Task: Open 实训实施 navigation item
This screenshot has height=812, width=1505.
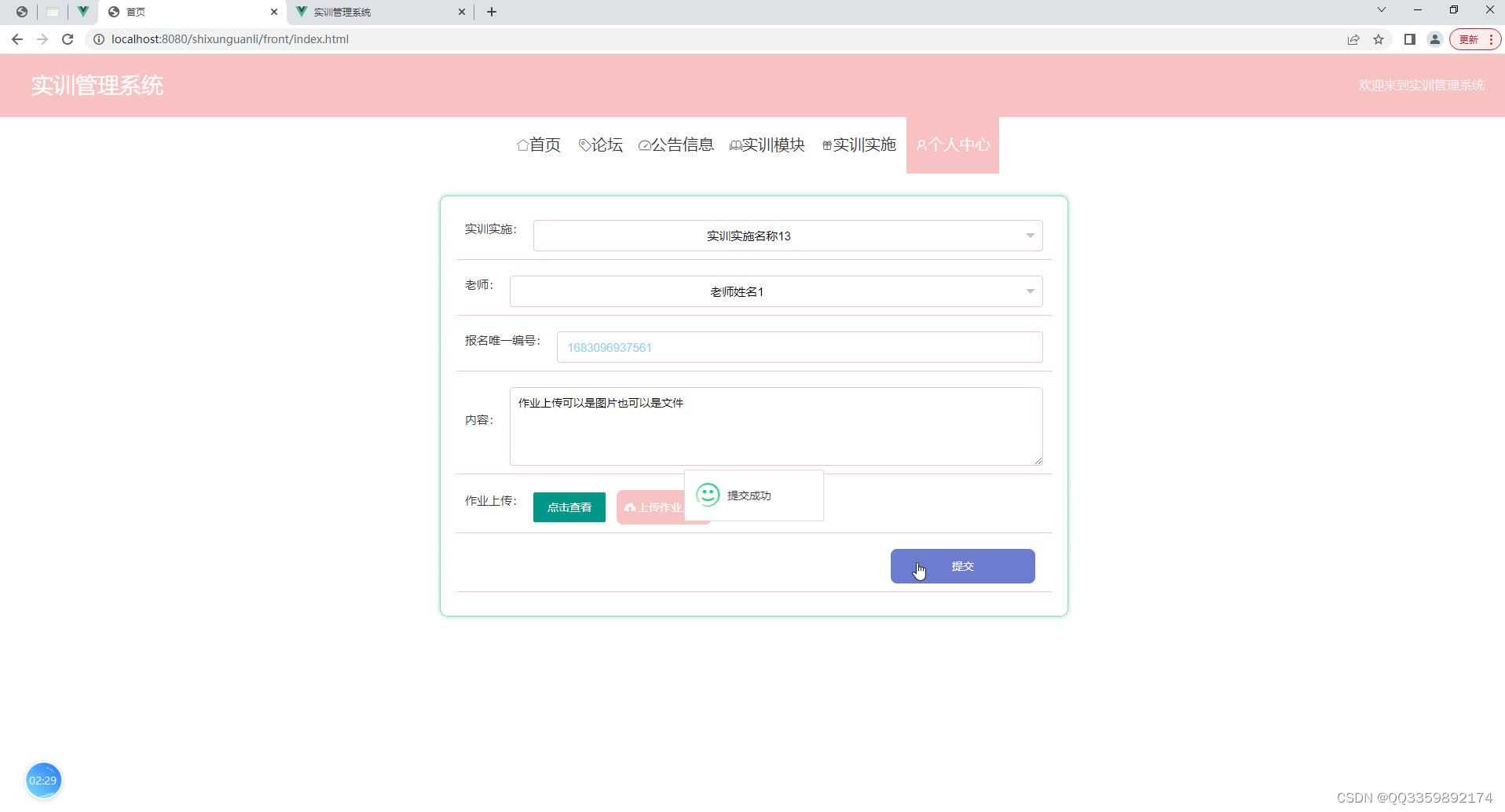Action: coord(859,145)
